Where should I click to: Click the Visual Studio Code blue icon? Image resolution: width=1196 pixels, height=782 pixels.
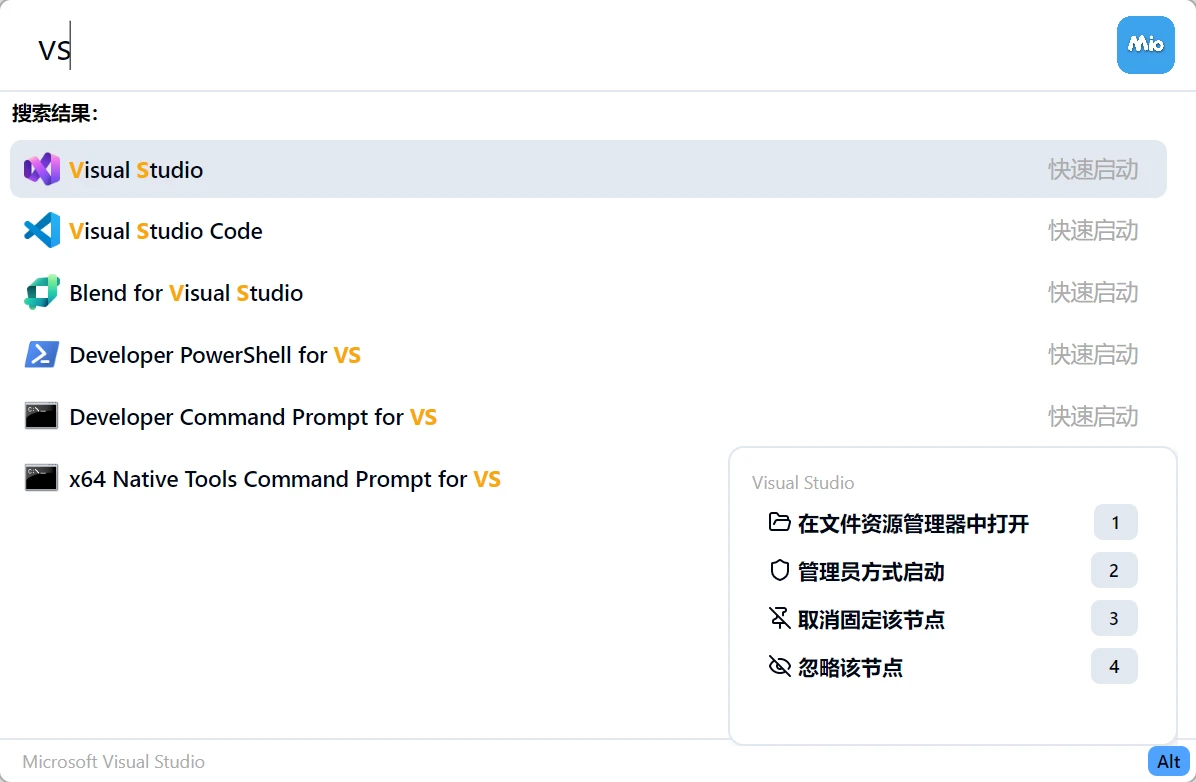click(x=42, y=231)
